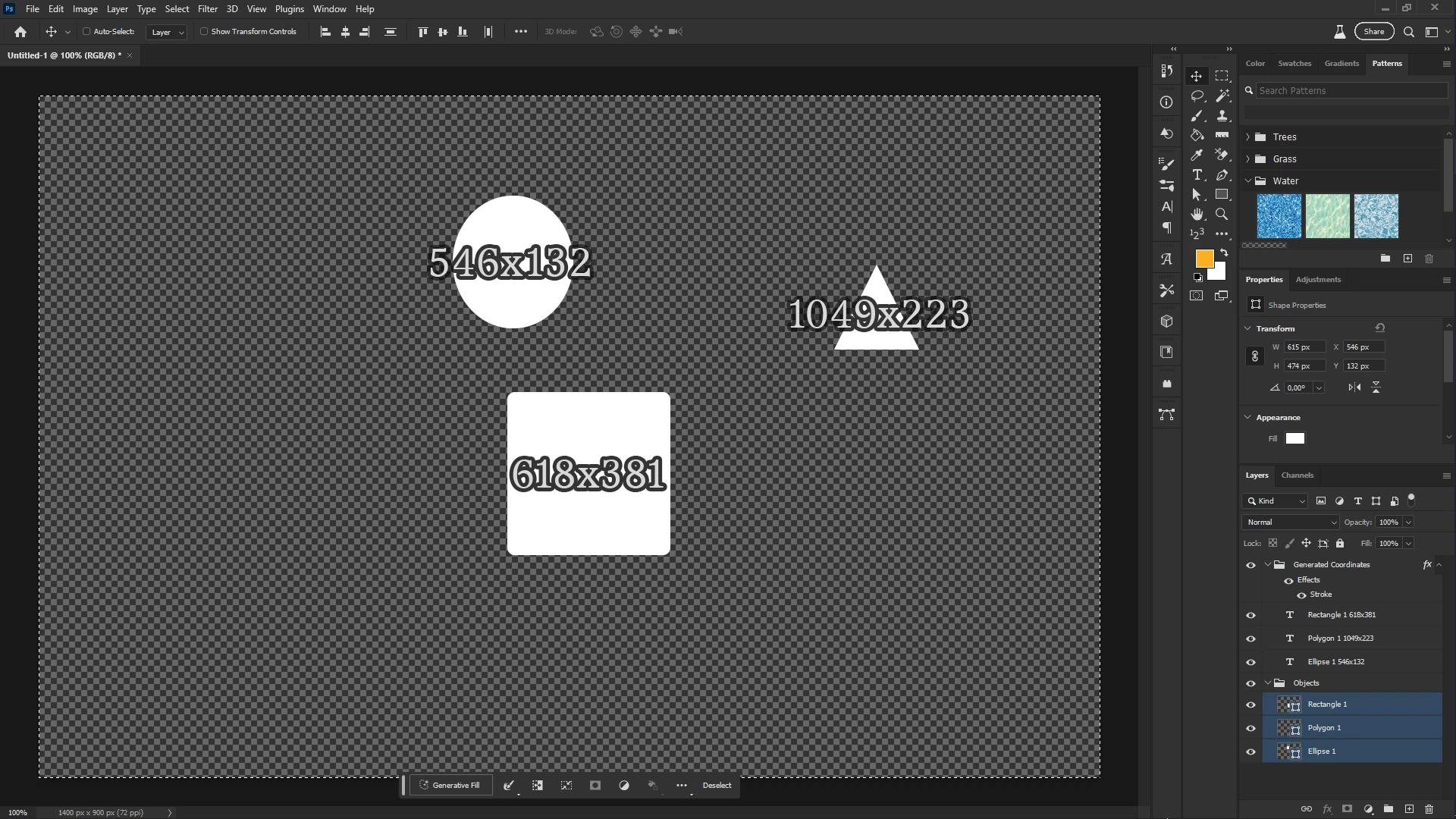
Task: Switch to the Channels tab
Action: 1297,475
